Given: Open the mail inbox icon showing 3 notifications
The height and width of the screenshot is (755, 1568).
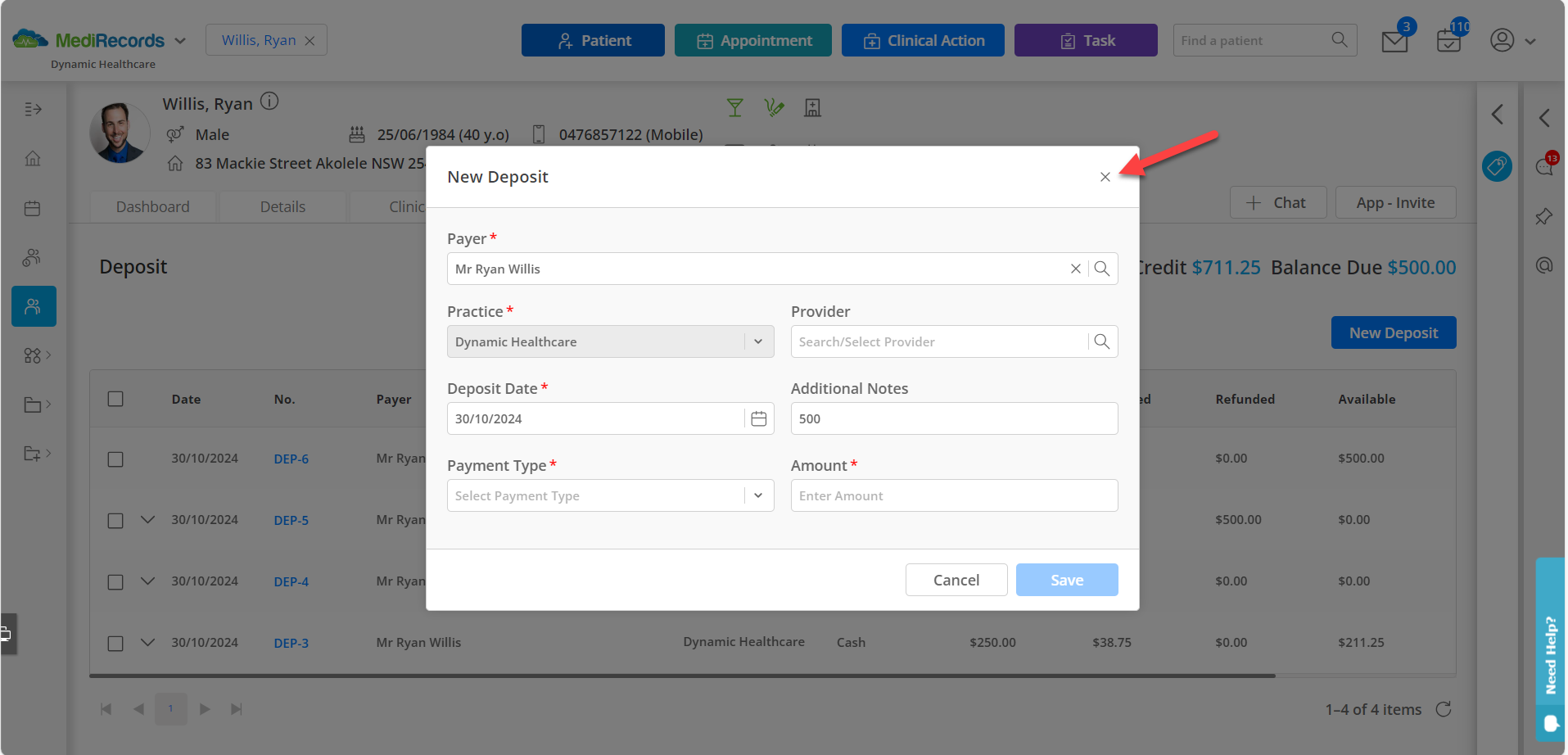Looking at the screenshot, I should point(1394,39).
